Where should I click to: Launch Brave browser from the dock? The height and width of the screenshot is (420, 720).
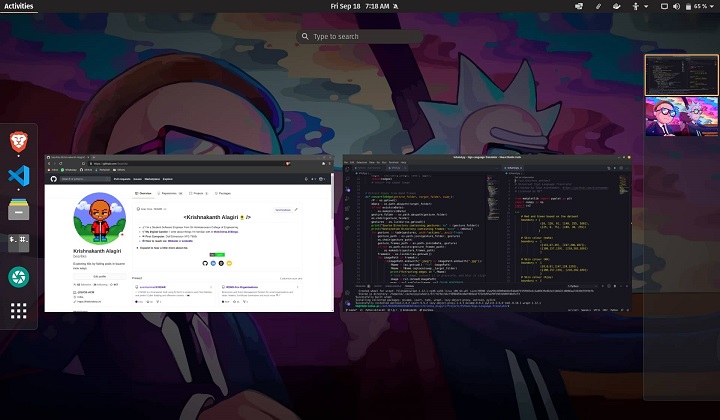pyautogui.click(x=19, y=141)
